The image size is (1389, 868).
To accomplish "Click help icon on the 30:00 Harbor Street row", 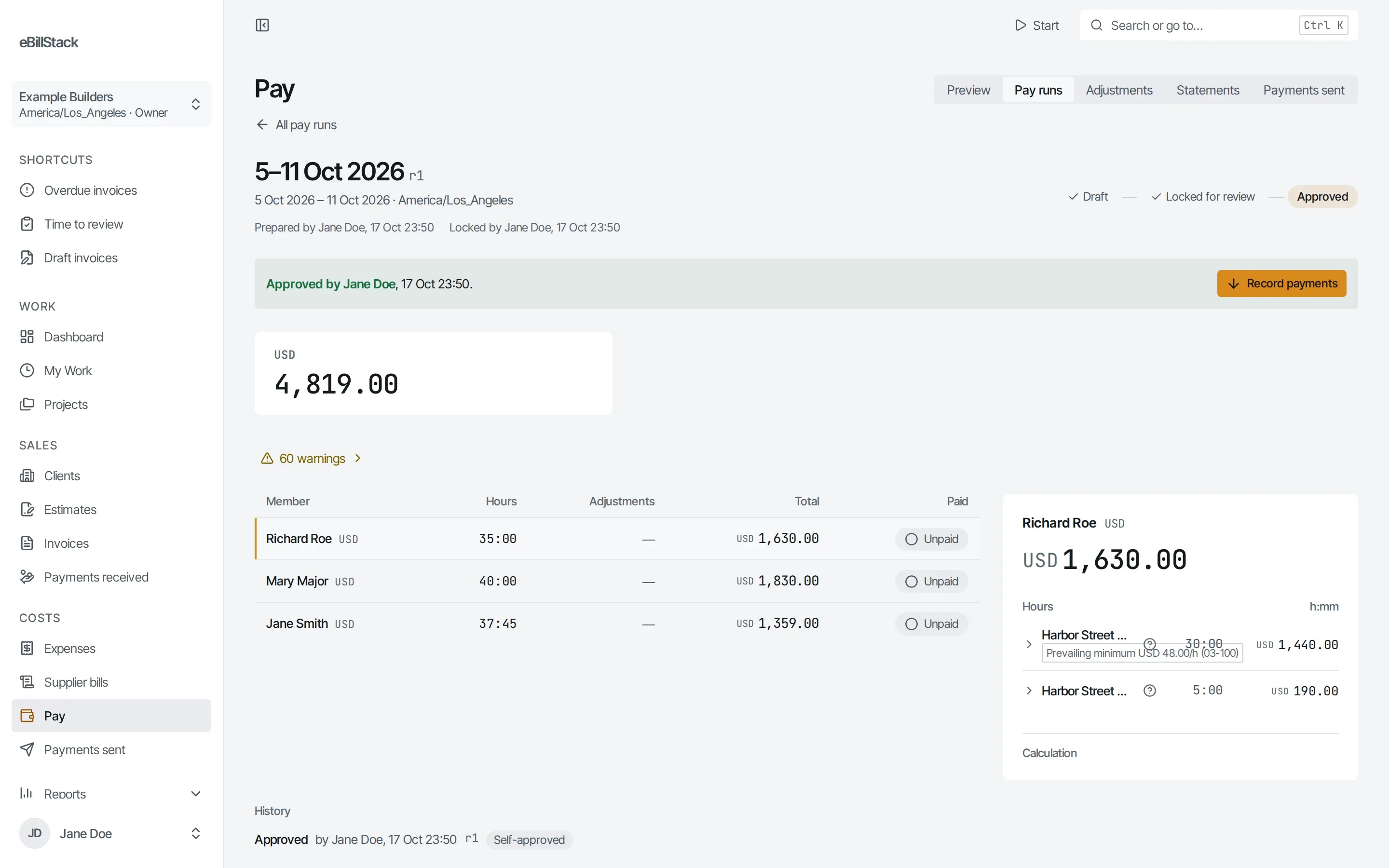I will tap(1150, 644).
